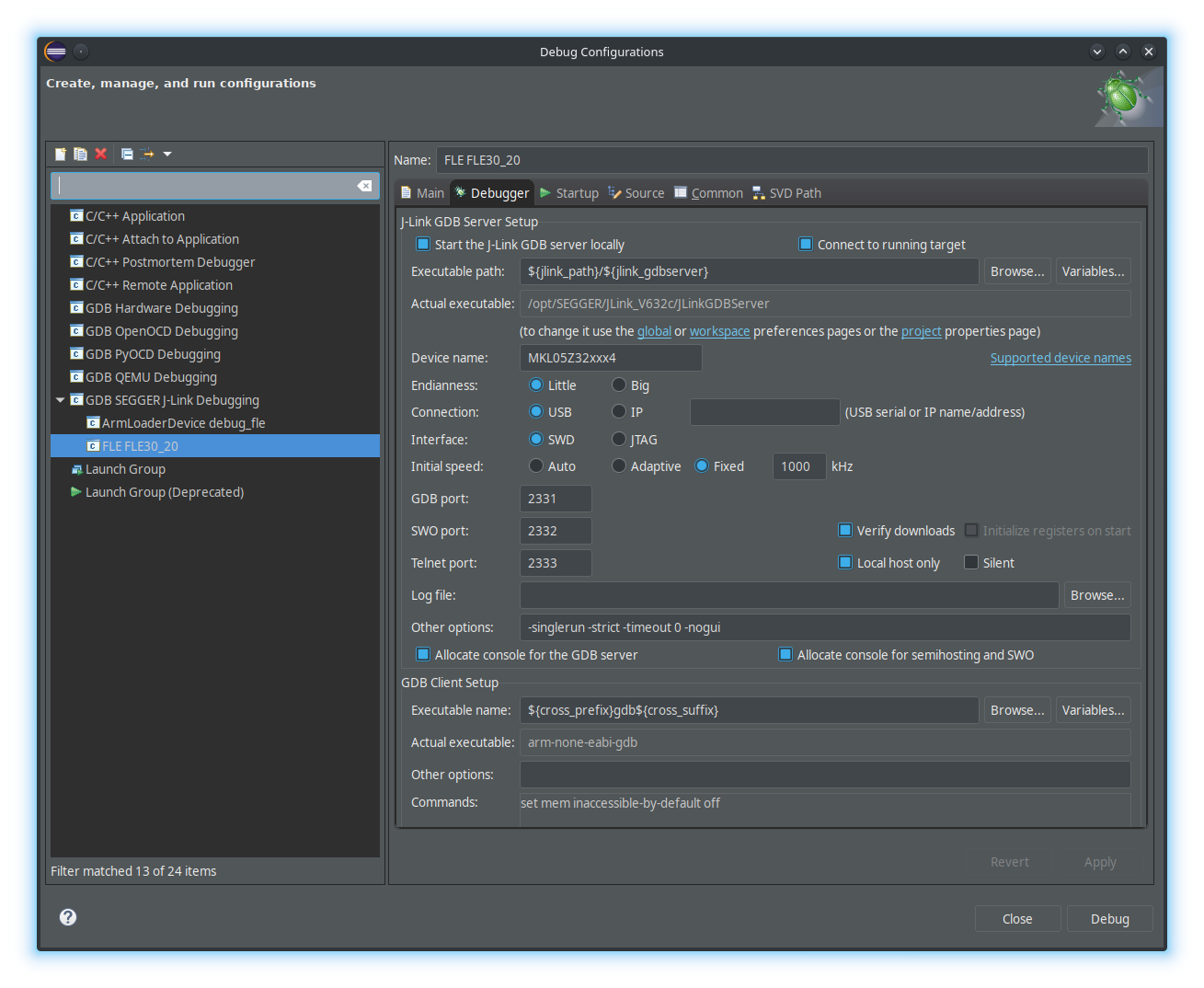This screenshot has height=988, width=1204.
Task: Open the SVD Path tab
Action: [x=787, y=193]
